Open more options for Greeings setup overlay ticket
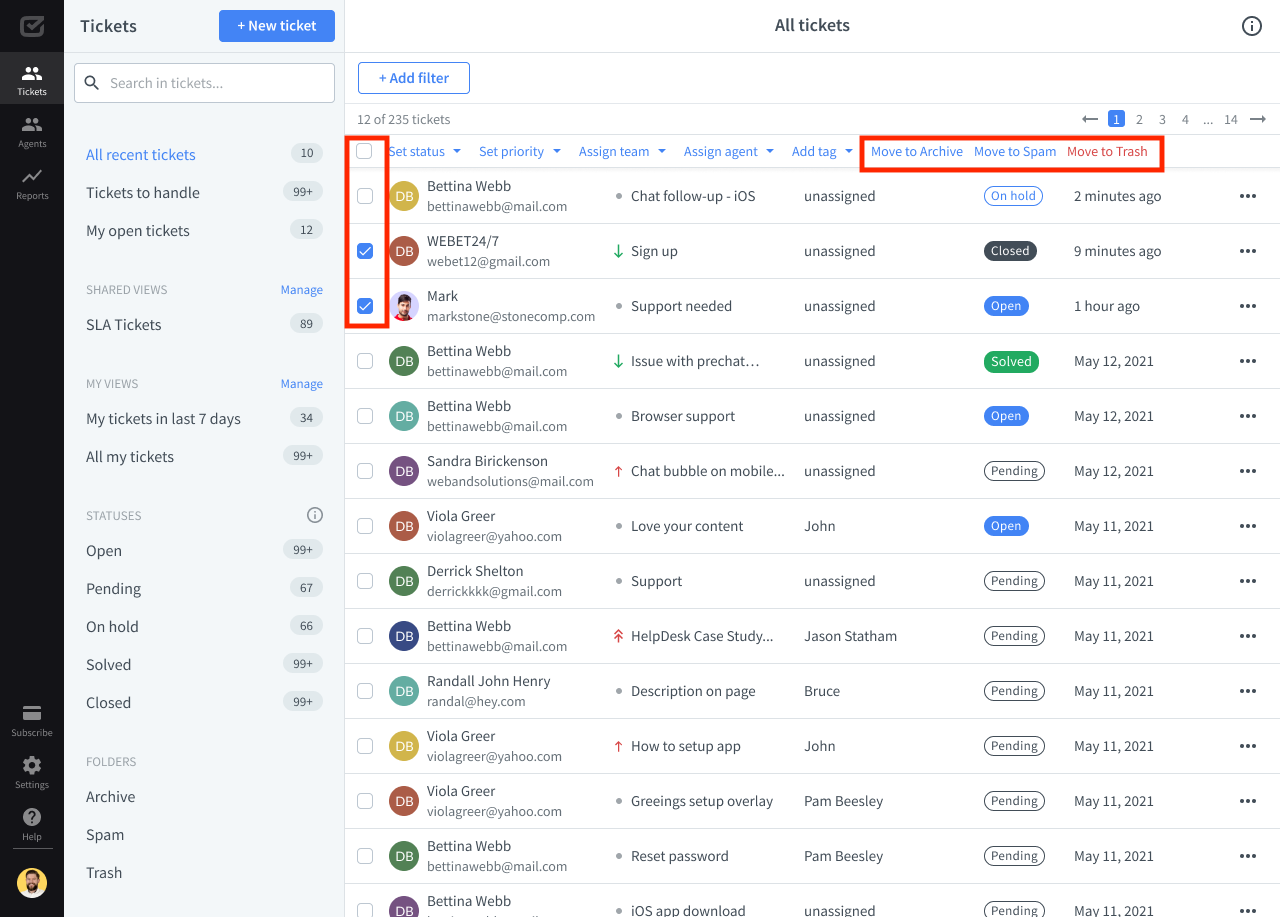This screenshot has width=1280, height=917. 1248,801
